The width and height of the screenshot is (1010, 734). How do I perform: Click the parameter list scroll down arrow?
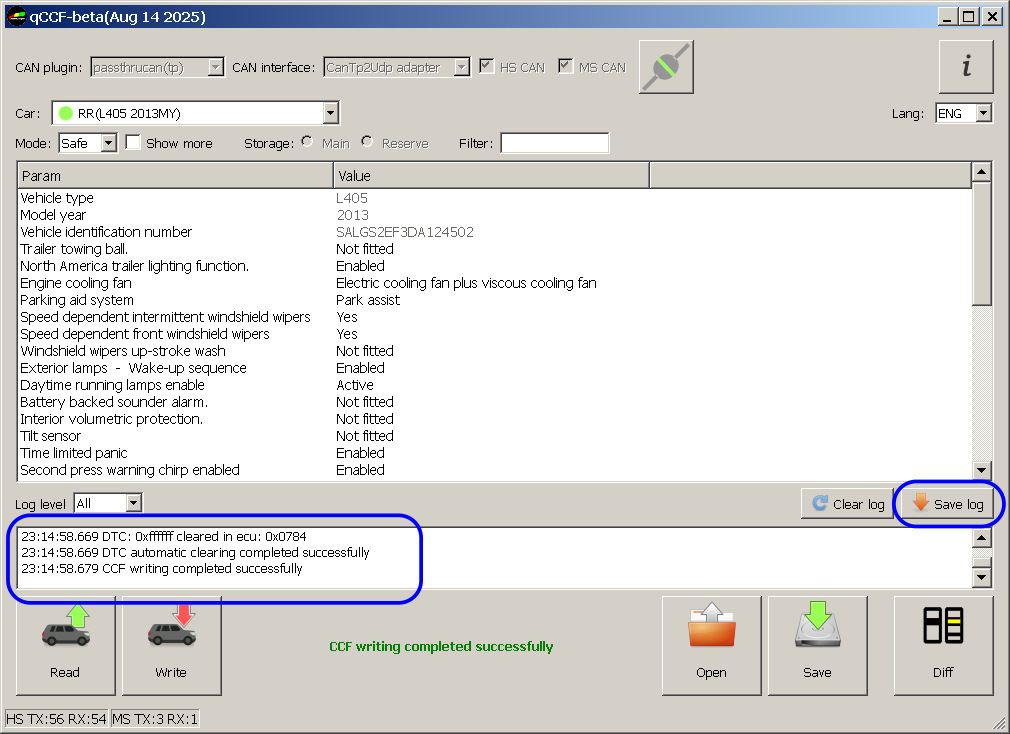981,471
